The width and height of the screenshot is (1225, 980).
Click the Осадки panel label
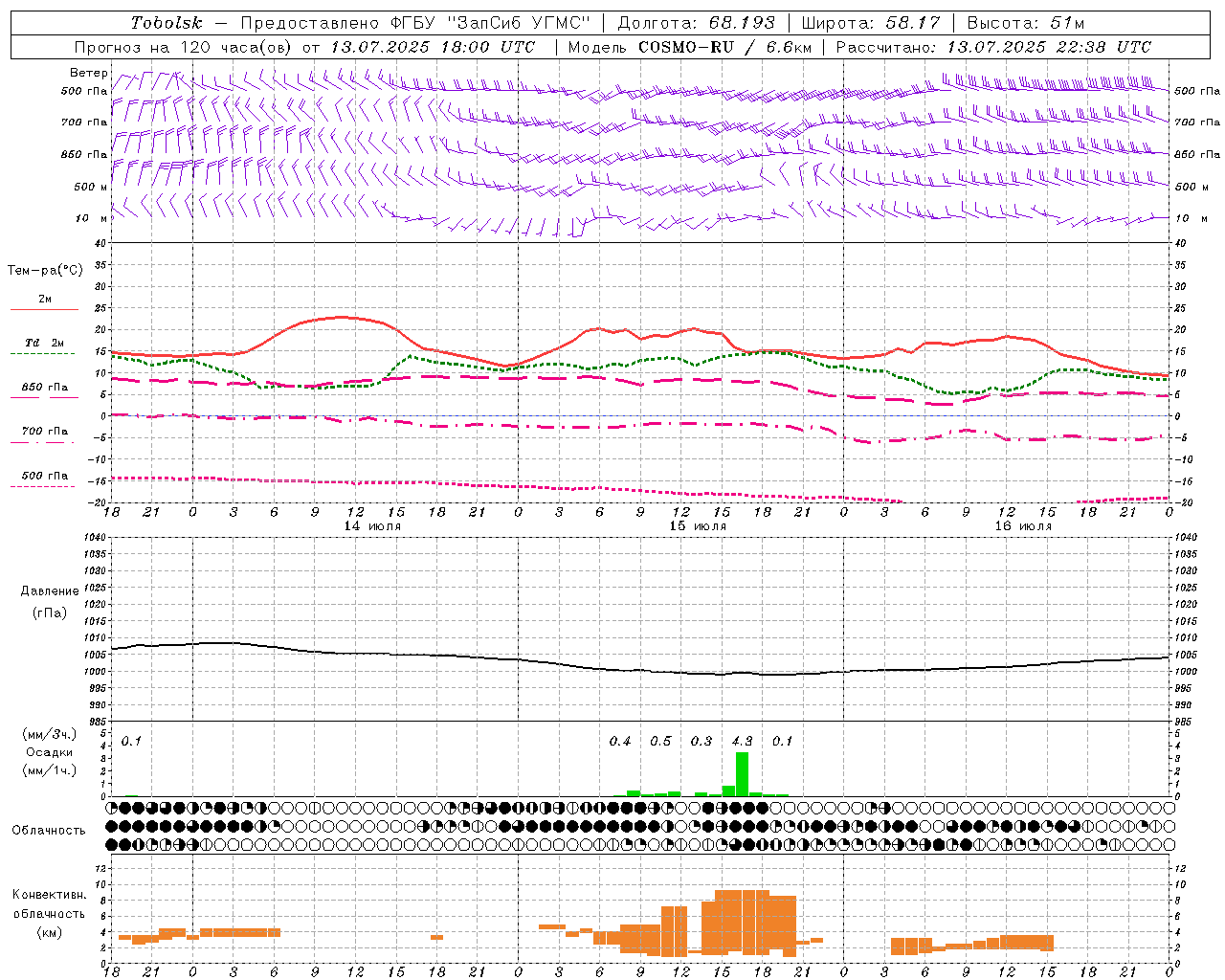(49, 752)
